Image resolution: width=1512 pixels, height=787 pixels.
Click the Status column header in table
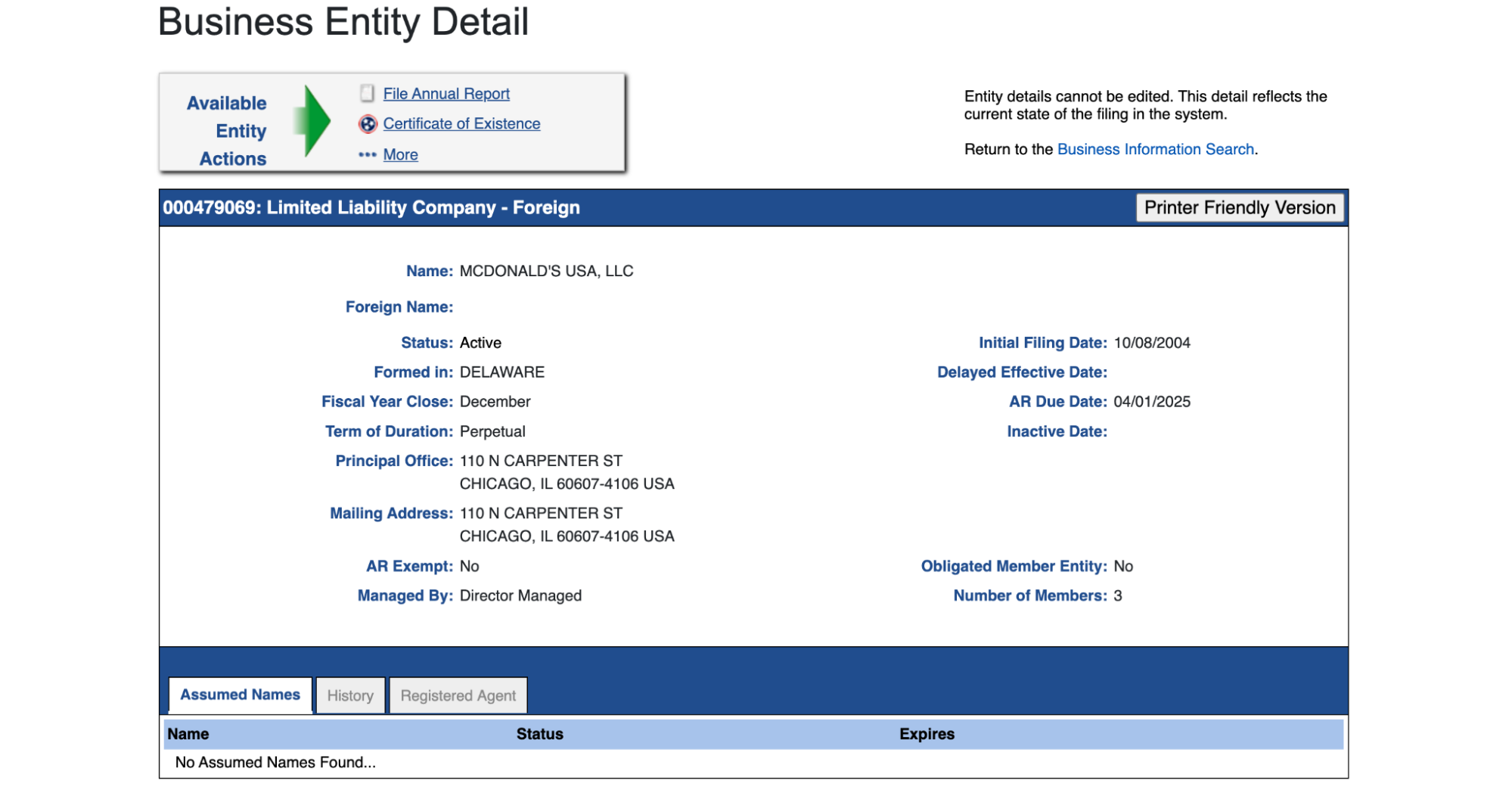[x=539, y=734]
